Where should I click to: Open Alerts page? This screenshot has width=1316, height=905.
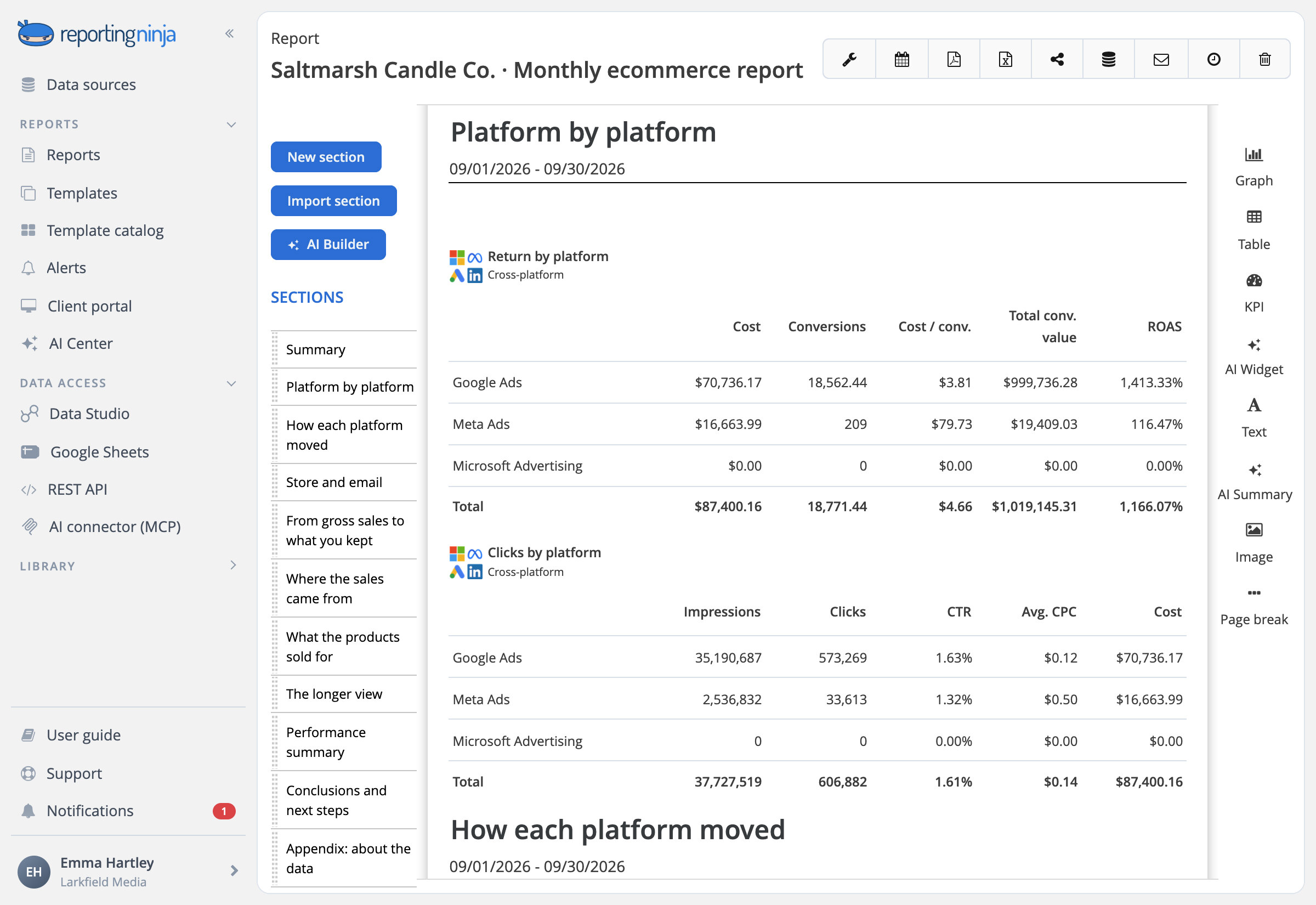click(54, 268)
